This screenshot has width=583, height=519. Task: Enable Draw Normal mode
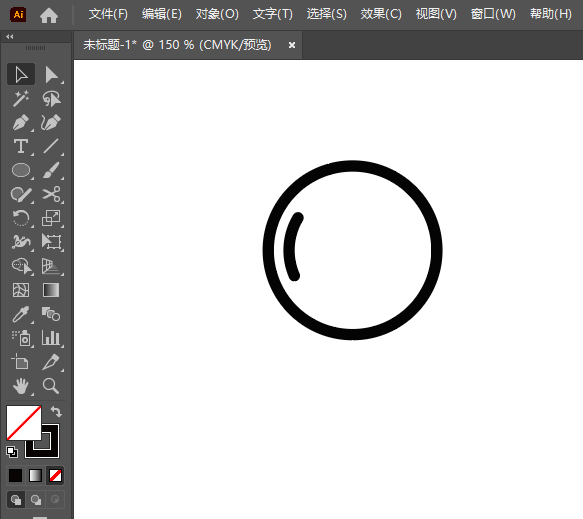[16, 499]
